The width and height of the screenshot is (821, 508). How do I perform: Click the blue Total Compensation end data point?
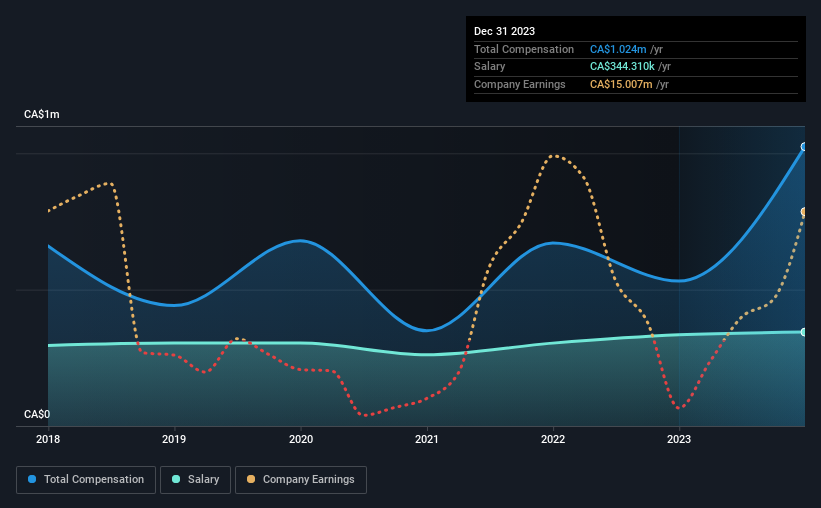[804, 147]
